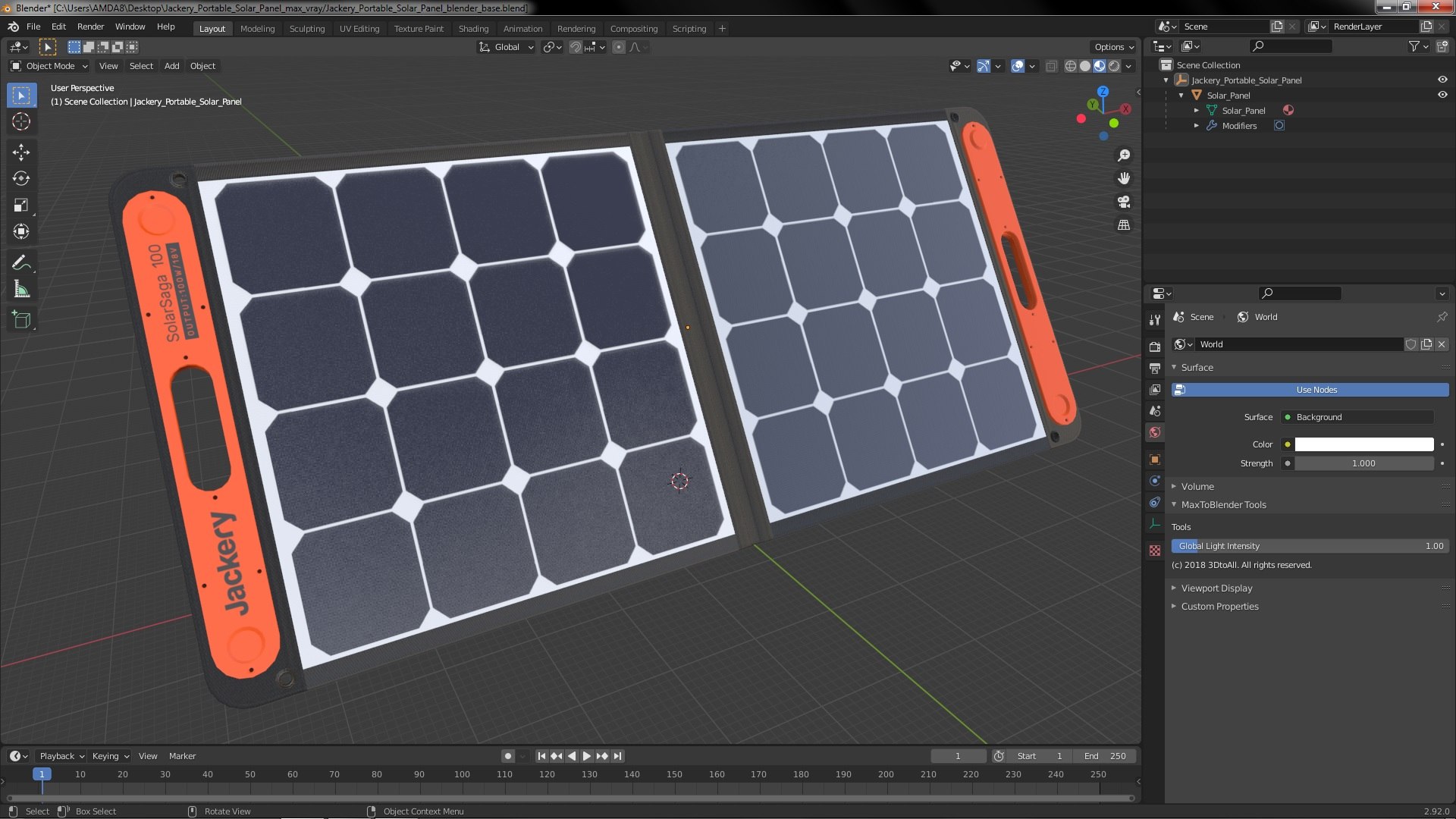Image resolution: width=1456 pixels, height=819 pixels.
Task: Pin the properties editor context
Action: coord(1442,317)
